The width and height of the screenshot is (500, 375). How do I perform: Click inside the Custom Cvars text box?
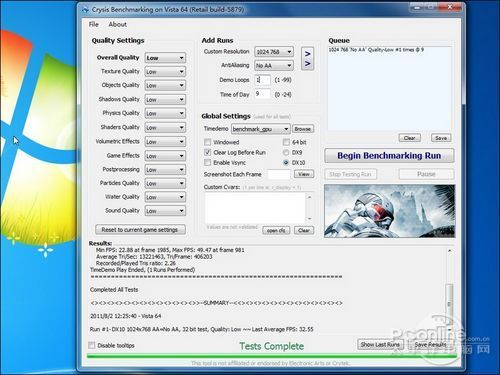[x=255, y=207]
